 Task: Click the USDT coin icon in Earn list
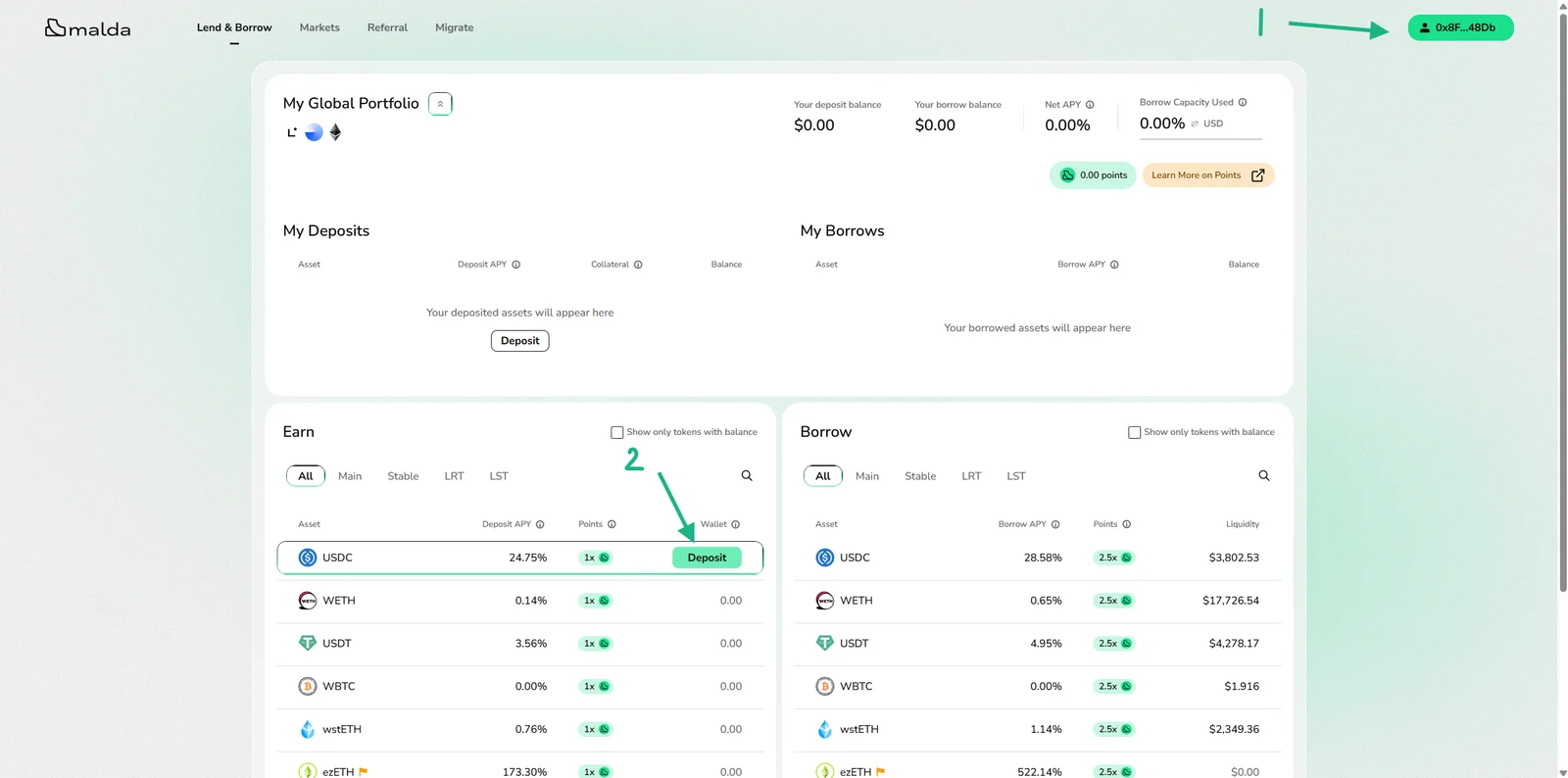(x=308, y=643)
